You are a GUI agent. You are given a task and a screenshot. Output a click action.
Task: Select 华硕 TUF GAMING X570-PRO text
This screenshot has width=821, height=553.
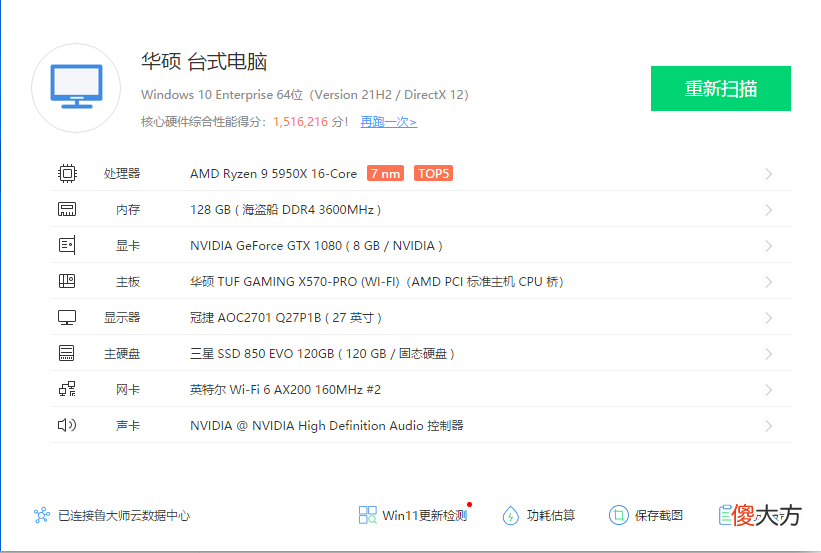pos(376,282)
